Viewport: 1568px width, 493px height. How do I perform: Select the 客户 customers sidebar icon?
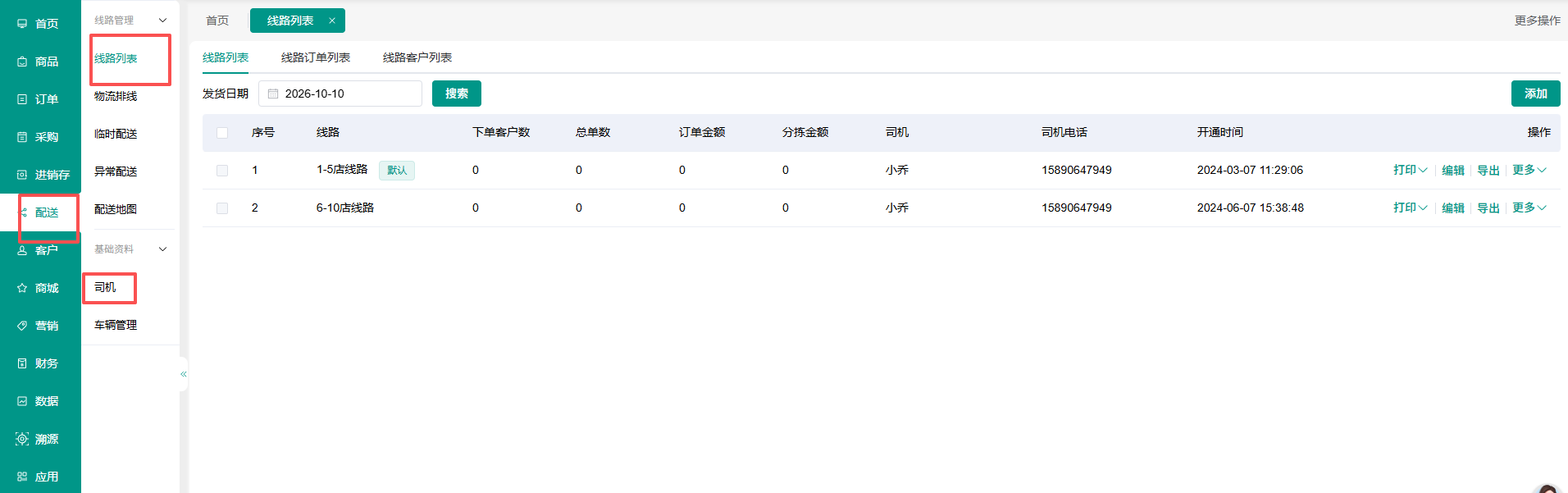tap(22, 250)
